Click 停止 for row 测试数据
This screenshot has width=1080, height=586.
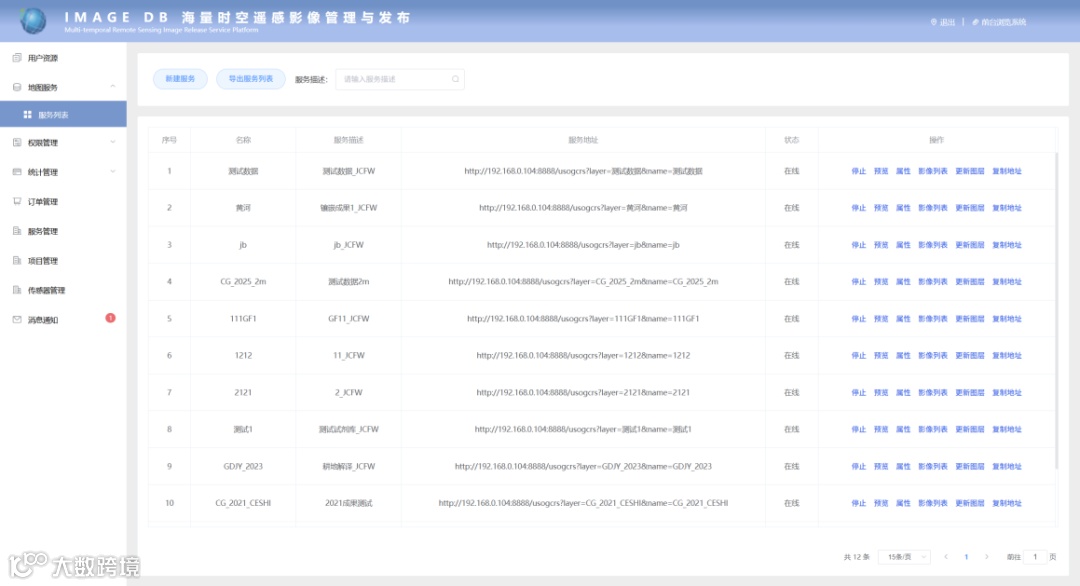pyautogui.click(x=858, y=171)
